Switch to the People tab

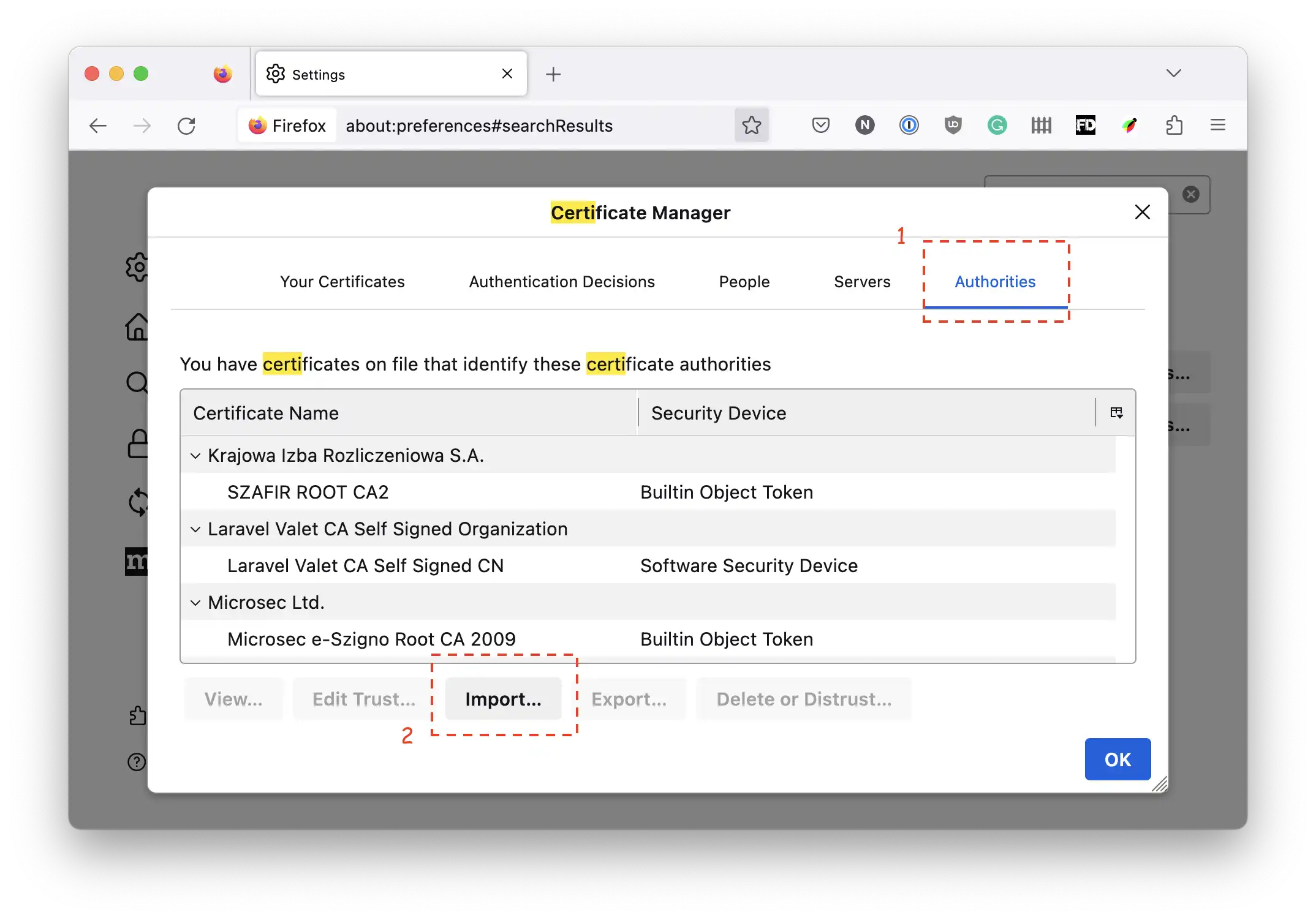744,282
